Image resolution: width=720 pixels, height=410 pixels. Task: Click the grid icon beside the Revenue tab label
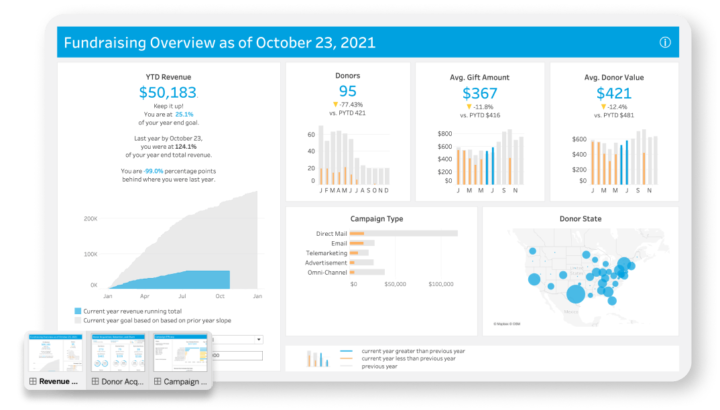pos(33,382)
